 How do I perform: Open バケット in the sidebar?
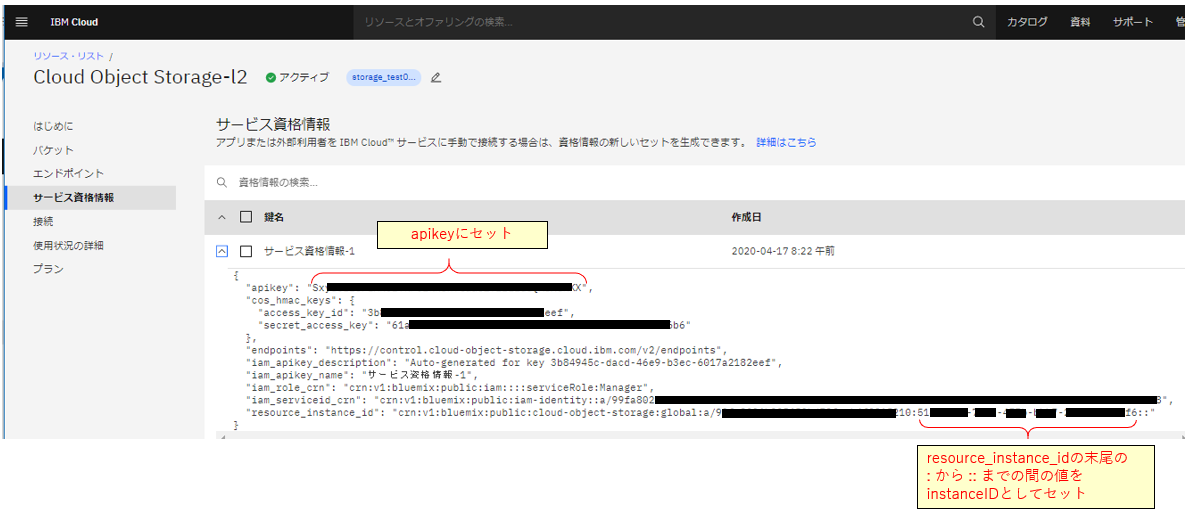point(53,150)
